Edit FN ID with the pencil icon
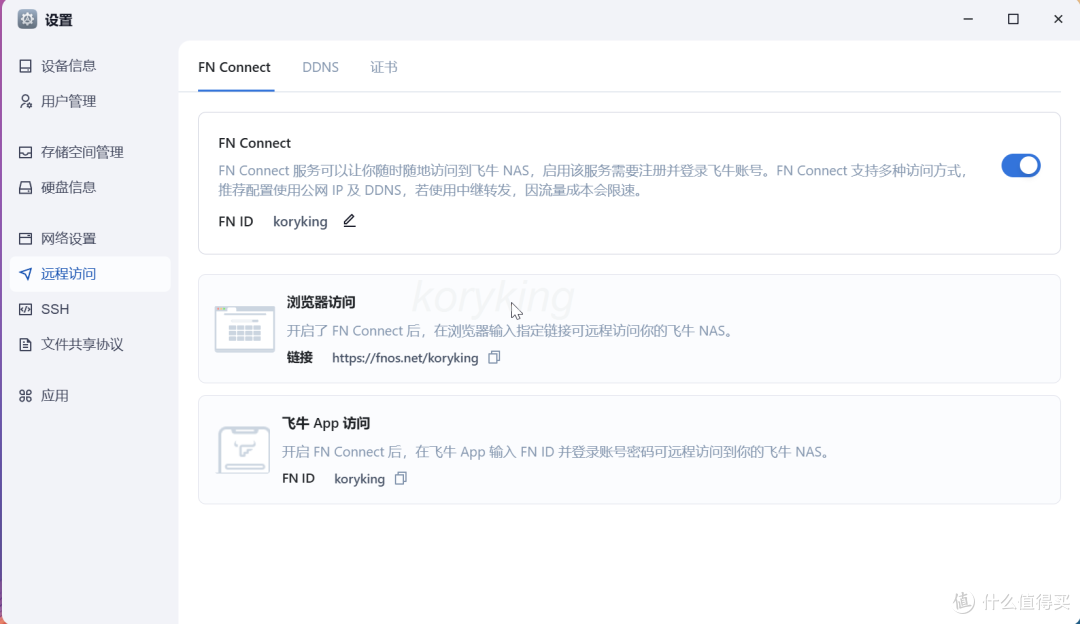1080x624 pixels. pos(349,221)
